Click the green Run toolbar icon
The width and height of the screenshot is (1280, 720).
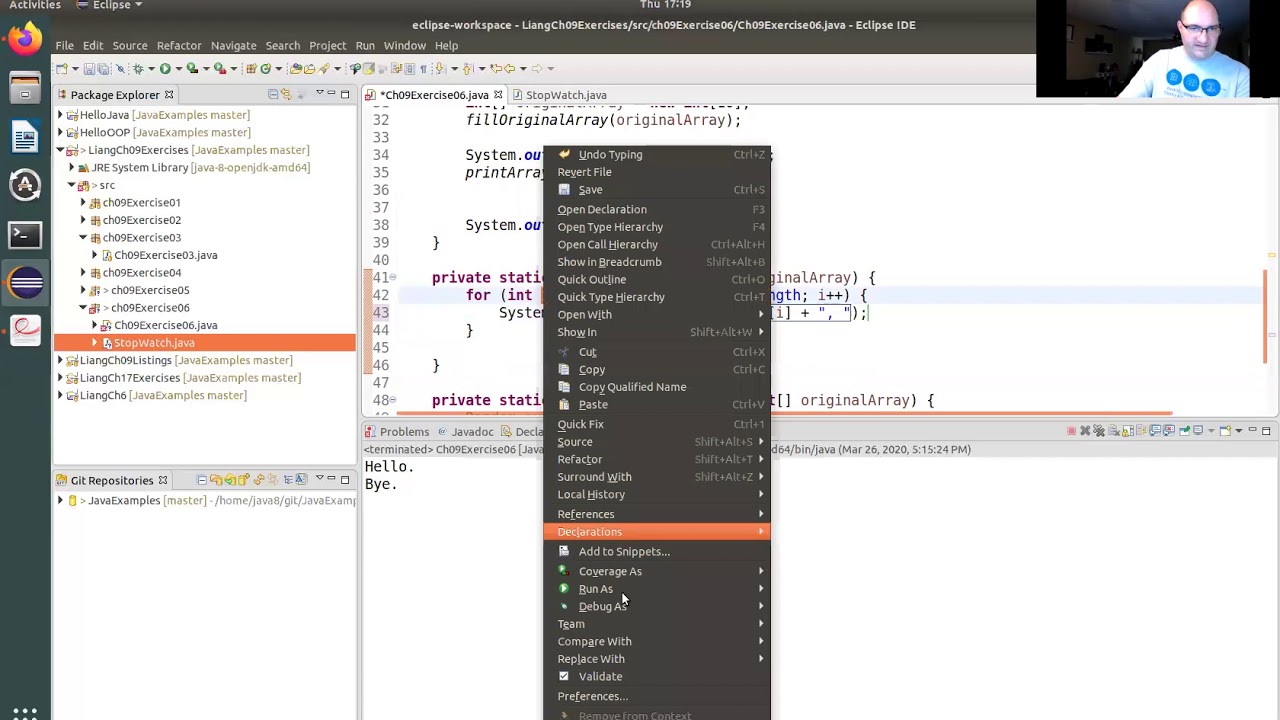165,68
